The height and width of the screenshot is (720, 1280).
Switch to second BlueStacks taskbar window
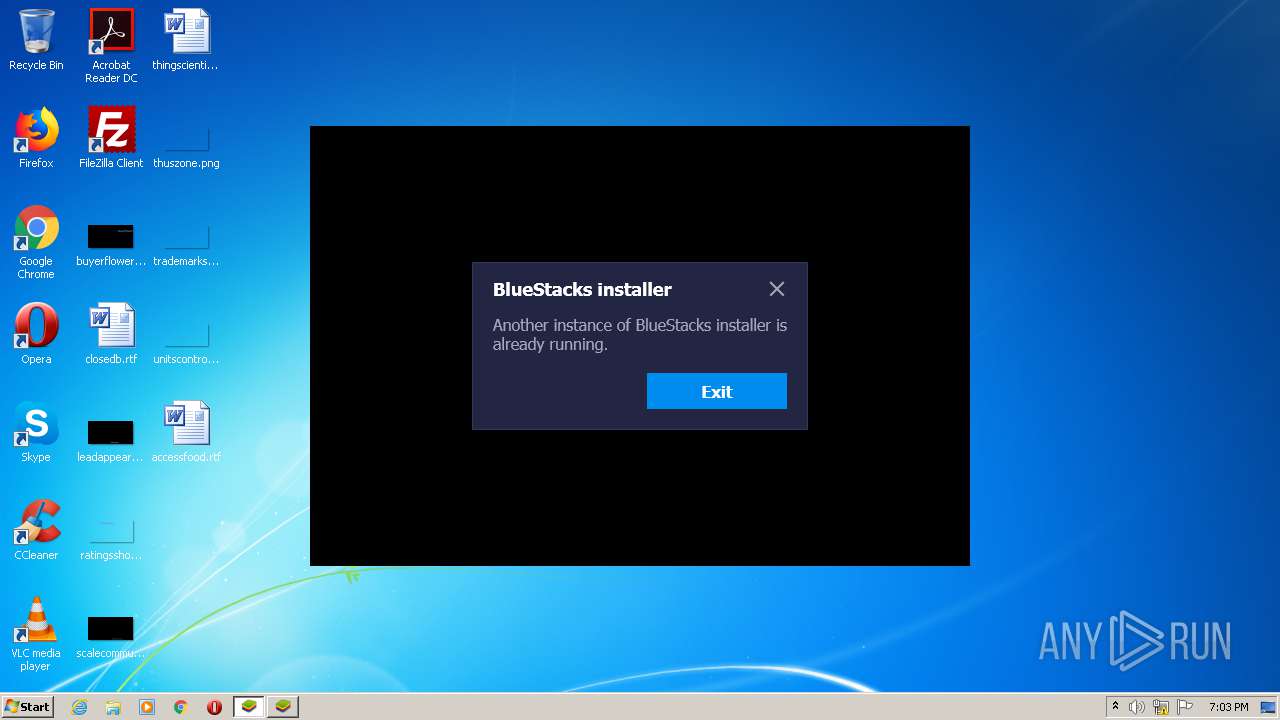point(283,707)
